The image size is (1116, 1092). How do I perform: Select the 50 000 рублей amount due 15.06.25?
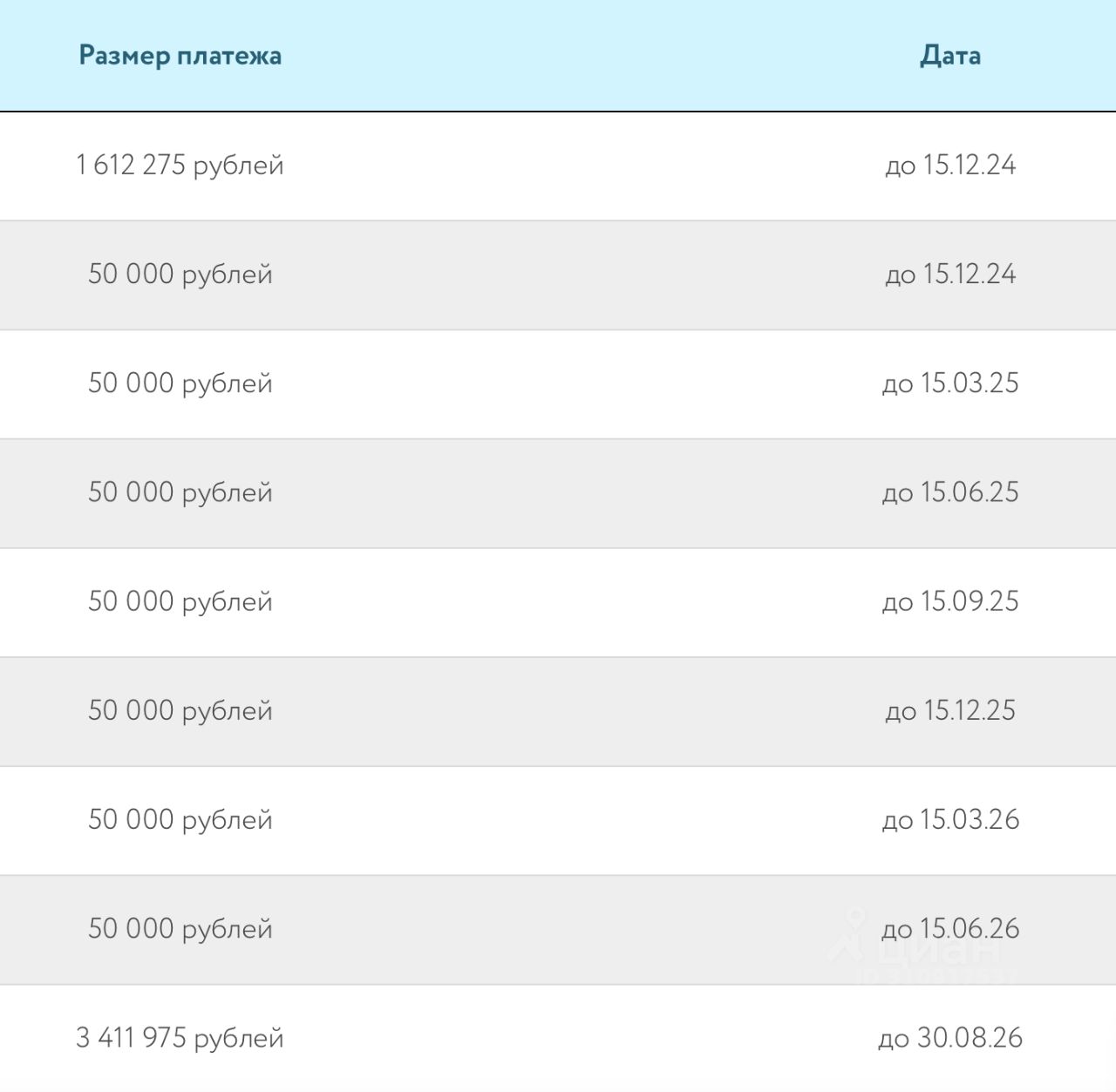point(180,492)
